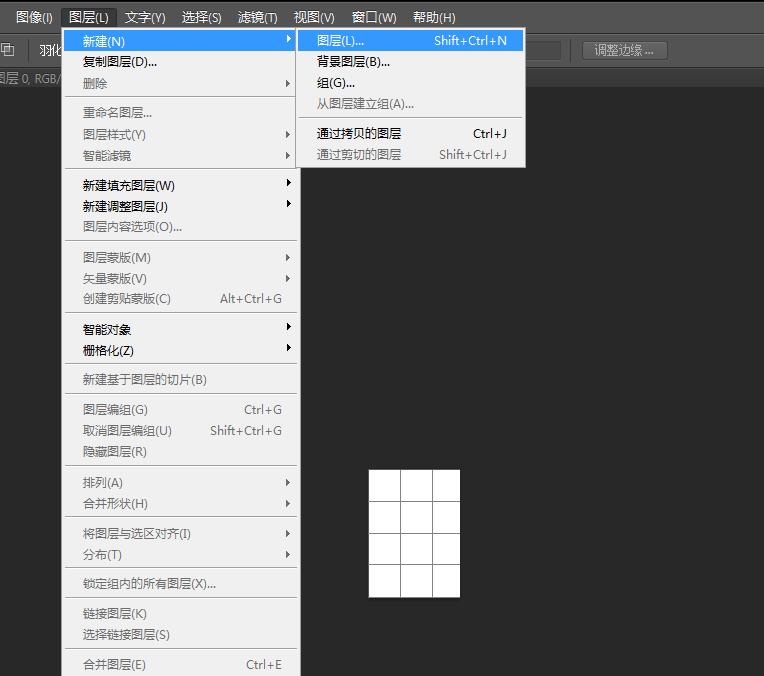764x676 pixels.
Task: Expand the 图层样式(Y) submenu
Action: click(180, 135)
